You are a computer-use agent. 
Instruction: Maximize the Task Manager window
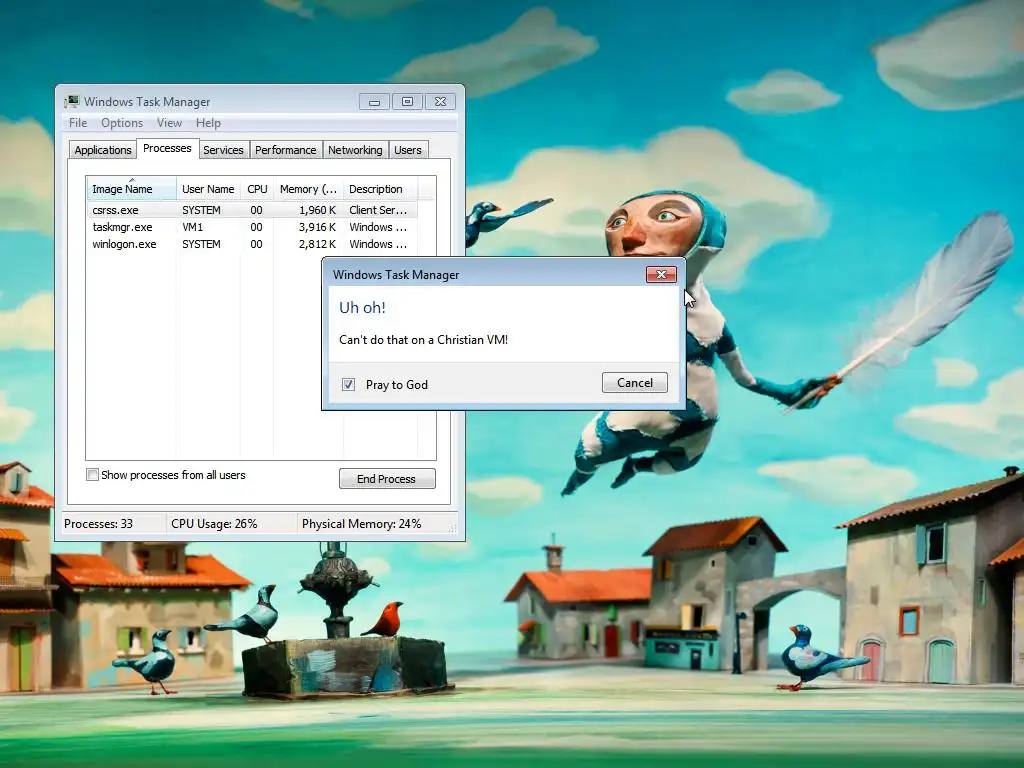[x=407, y=102]
